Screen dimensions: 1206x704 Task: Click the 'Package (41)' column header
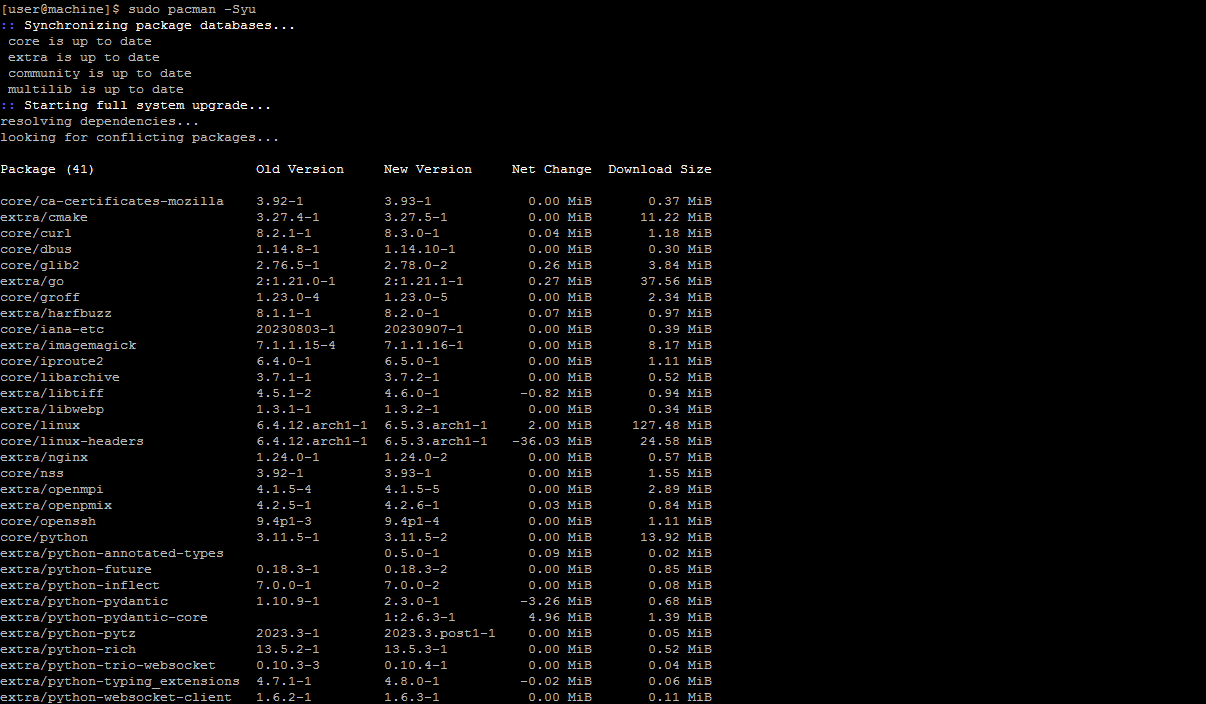point(47,169)
